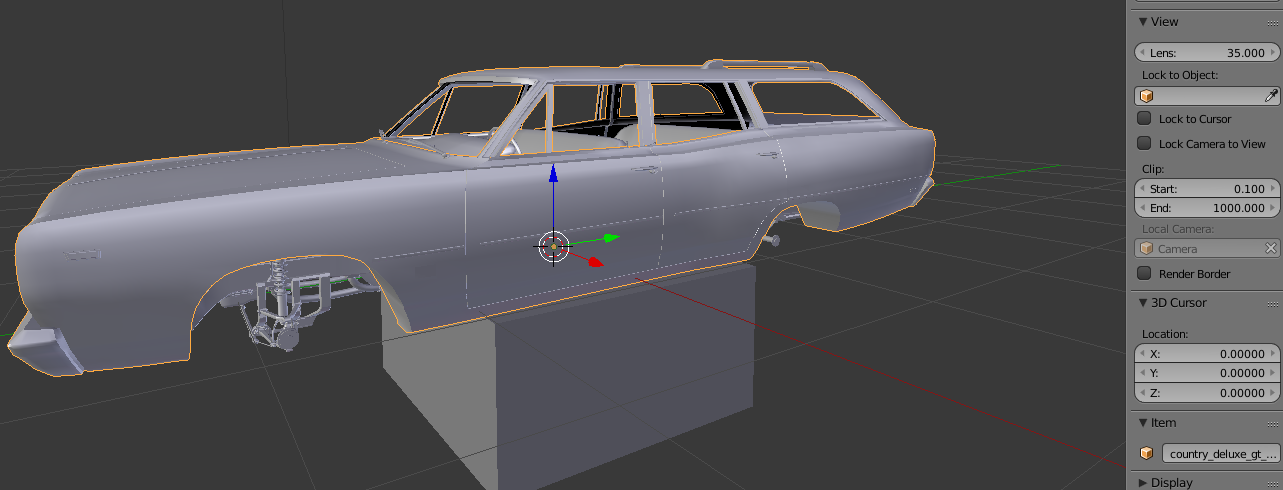Clear the Local Camera field with the X icon

[1271, 248]
